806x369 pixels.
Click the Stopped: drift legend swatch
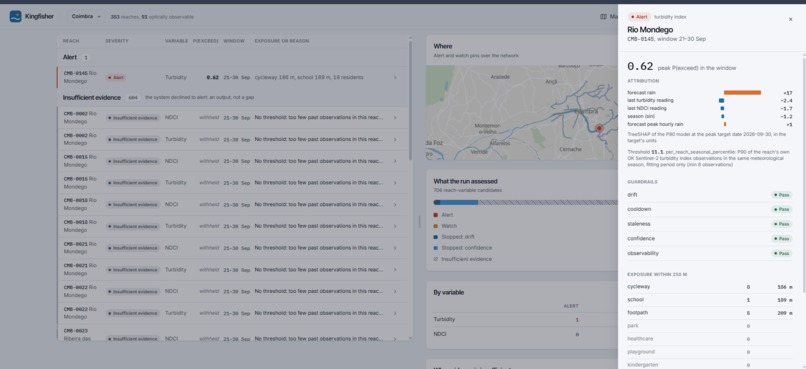pyautogui.click(x=436, y=237)
